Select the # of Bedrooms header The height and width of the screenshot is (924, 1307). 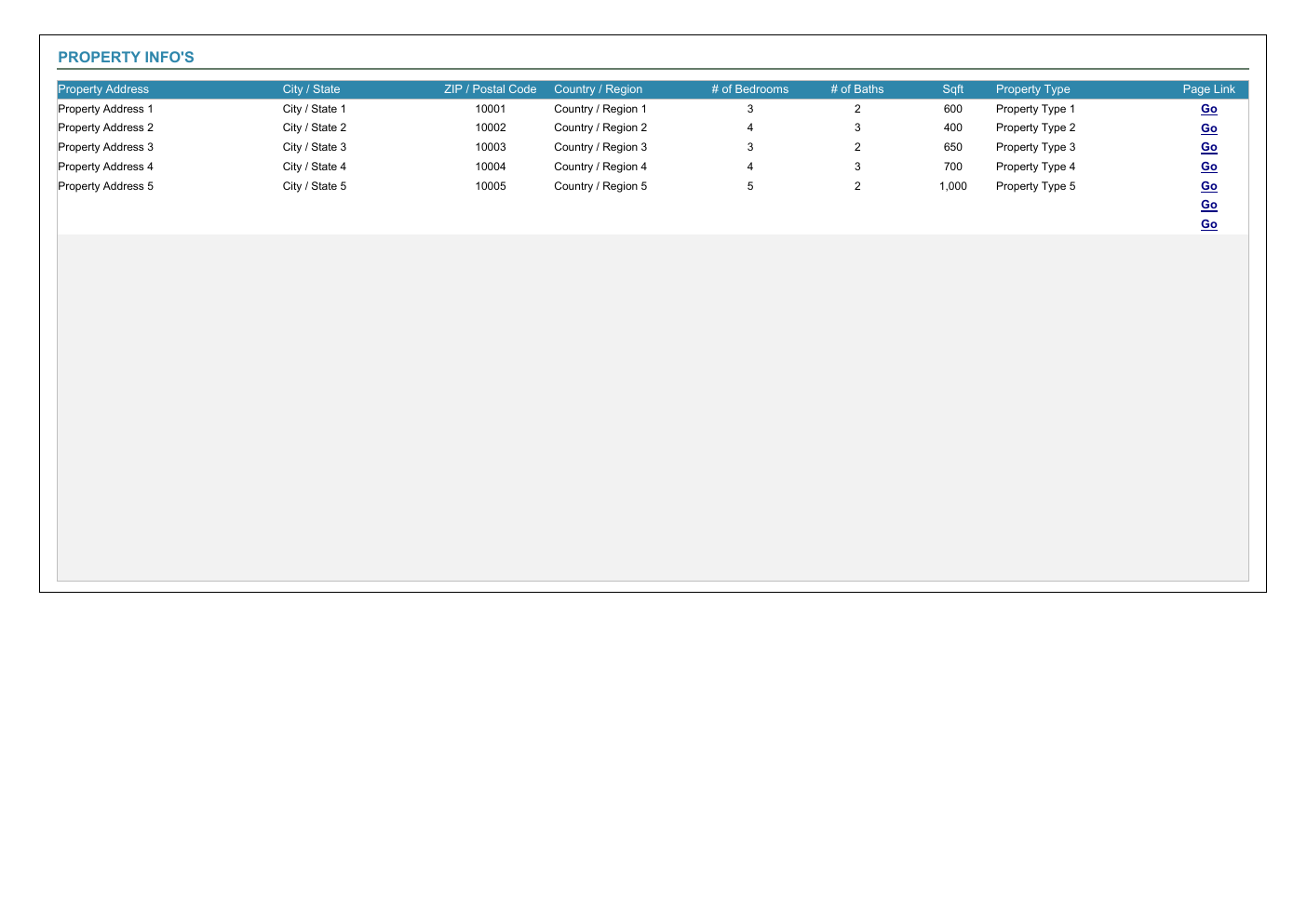tap(749, 89)
